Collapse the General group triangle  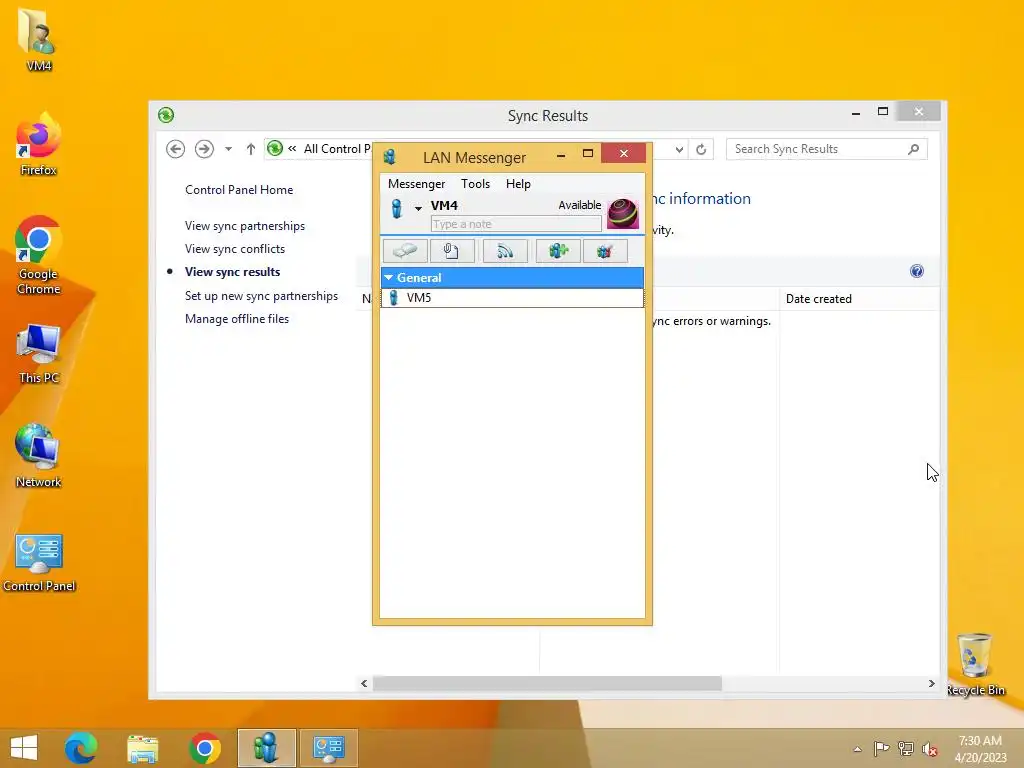coord(389,278)
